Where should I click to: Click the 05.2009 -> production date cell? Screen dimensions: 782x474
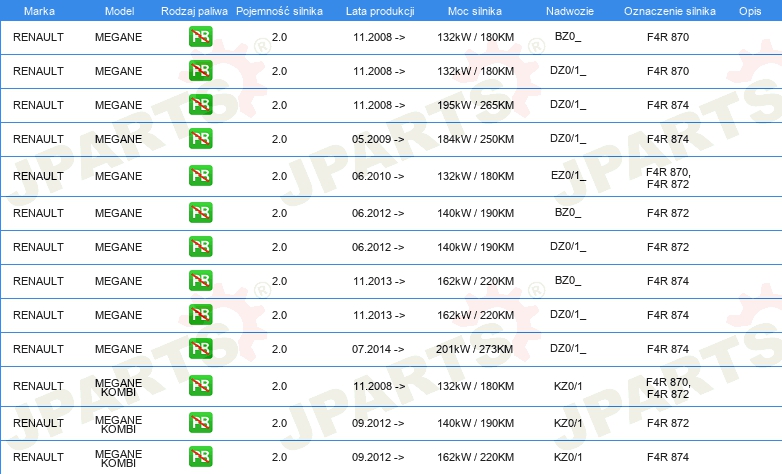378,139
